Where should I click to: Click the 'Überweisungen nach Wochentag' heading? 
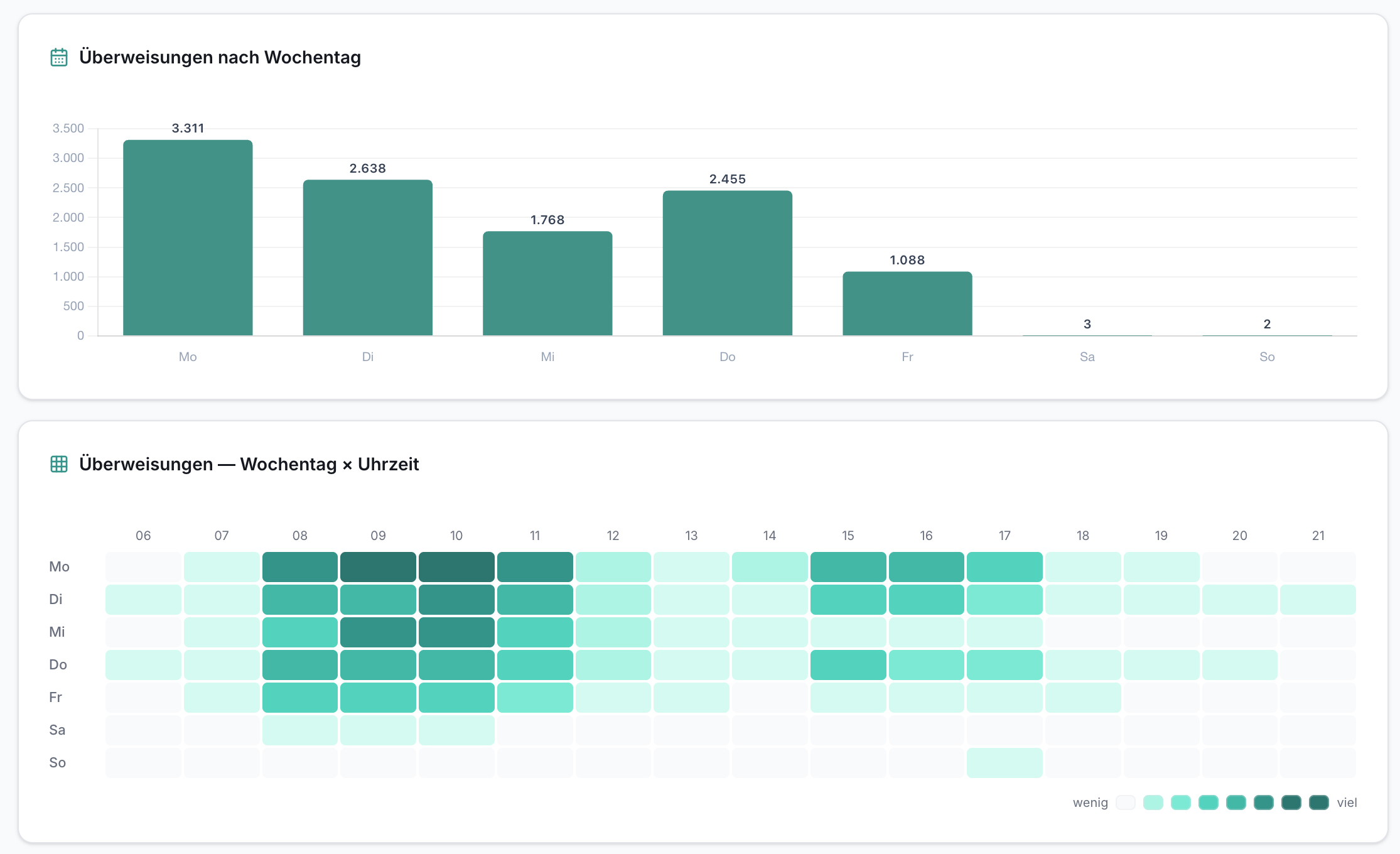click(x=220, y=57)
